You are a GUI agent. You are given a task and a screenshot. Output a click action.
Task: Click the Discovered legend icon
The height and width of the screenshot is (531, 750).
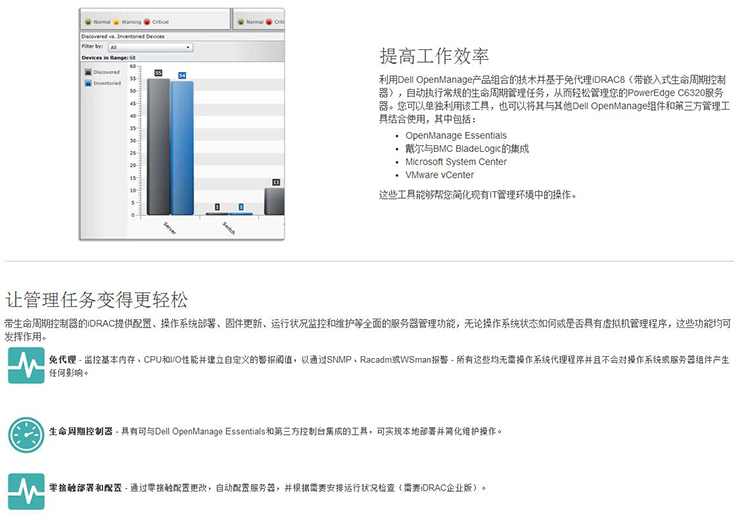point(88,73)
